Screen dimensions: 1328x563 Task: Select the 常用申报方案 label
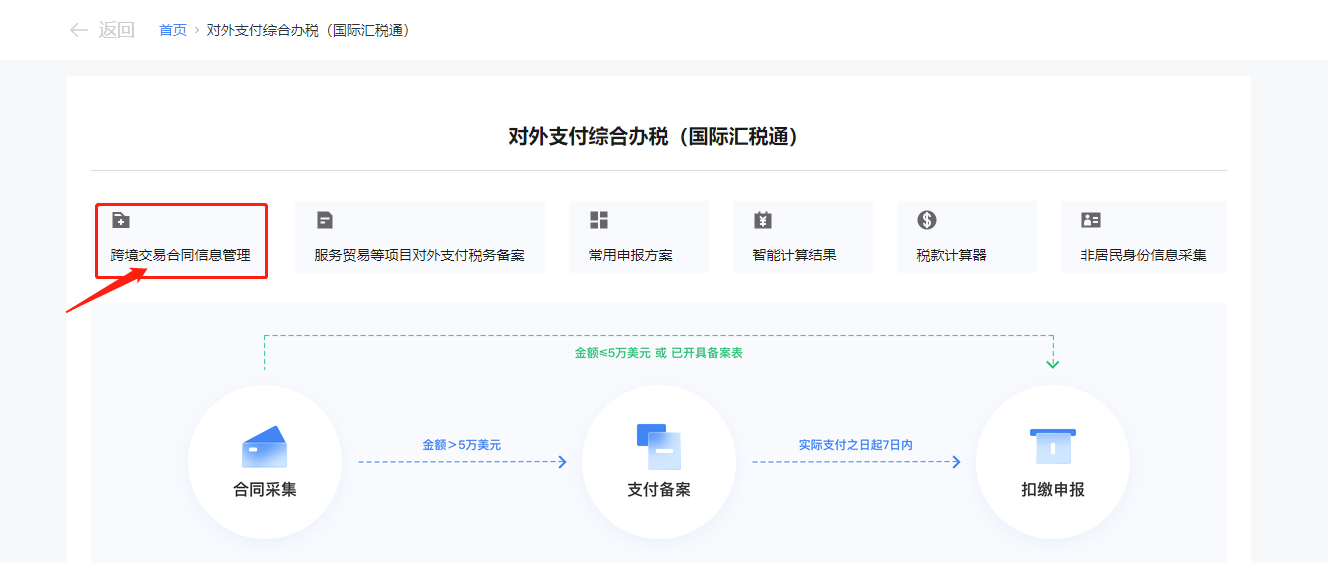(630, 255)
